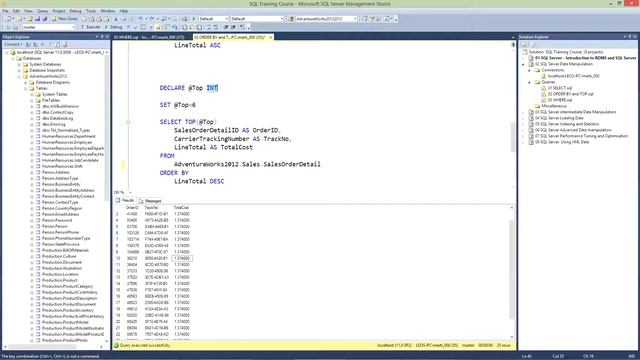Expand the Database Diagrams folder
Viewport: 640px width, 360px height.
point(25,82)
